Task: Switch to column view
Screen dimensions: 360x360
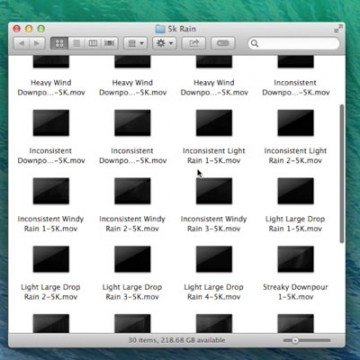Action: [93, 43]
